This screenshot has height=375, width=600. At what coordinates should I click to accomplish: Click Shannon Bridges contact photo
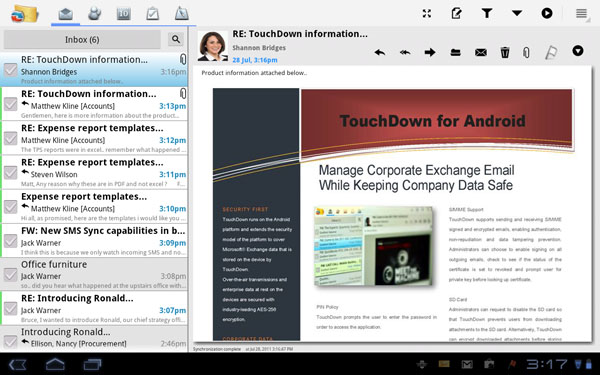[213, 46]
